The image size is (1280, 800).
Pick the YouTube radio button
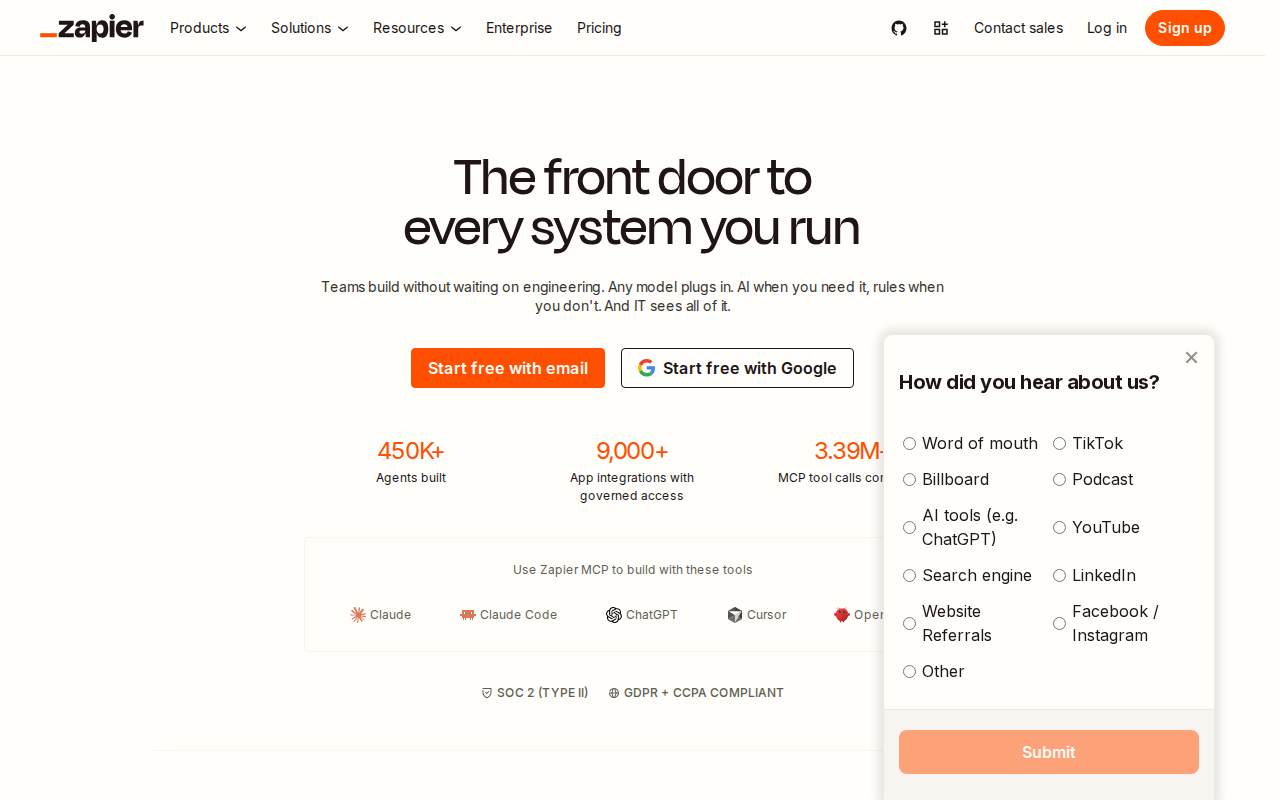tap(1059, 527)
